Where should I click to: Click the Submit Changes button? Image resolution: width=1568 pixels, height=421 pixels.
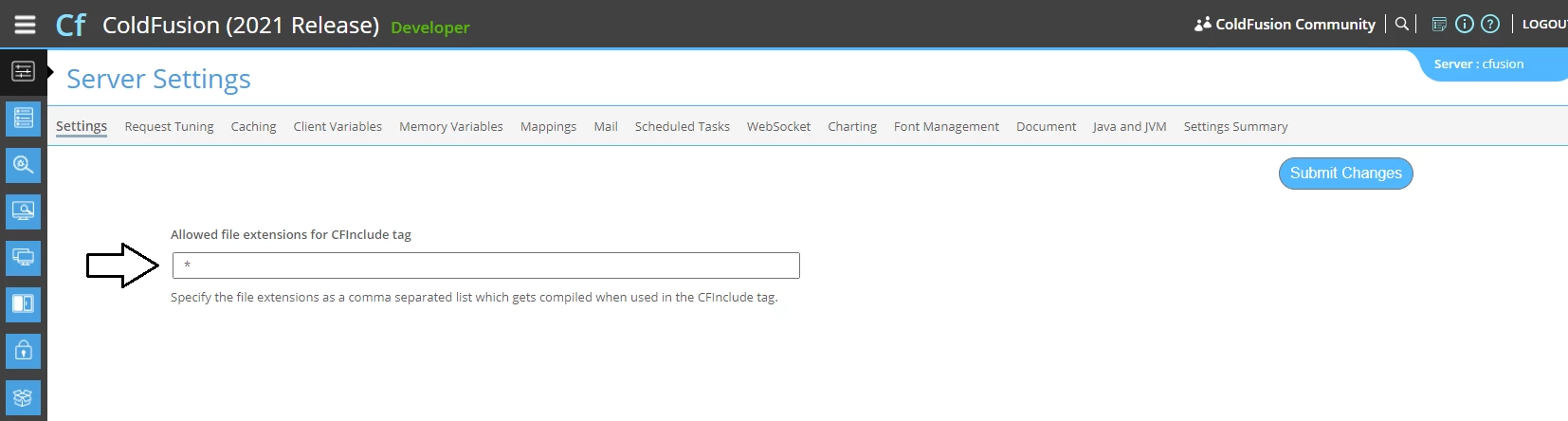point(1345,174)
